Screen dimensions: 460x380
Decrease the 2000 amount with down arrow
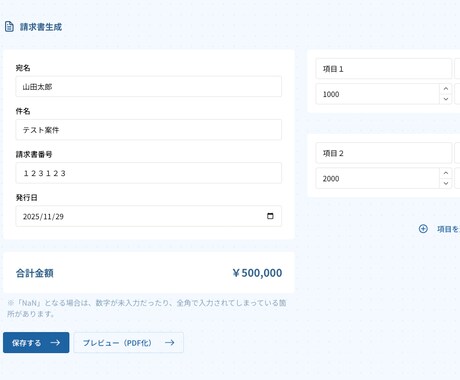[446, 183]
